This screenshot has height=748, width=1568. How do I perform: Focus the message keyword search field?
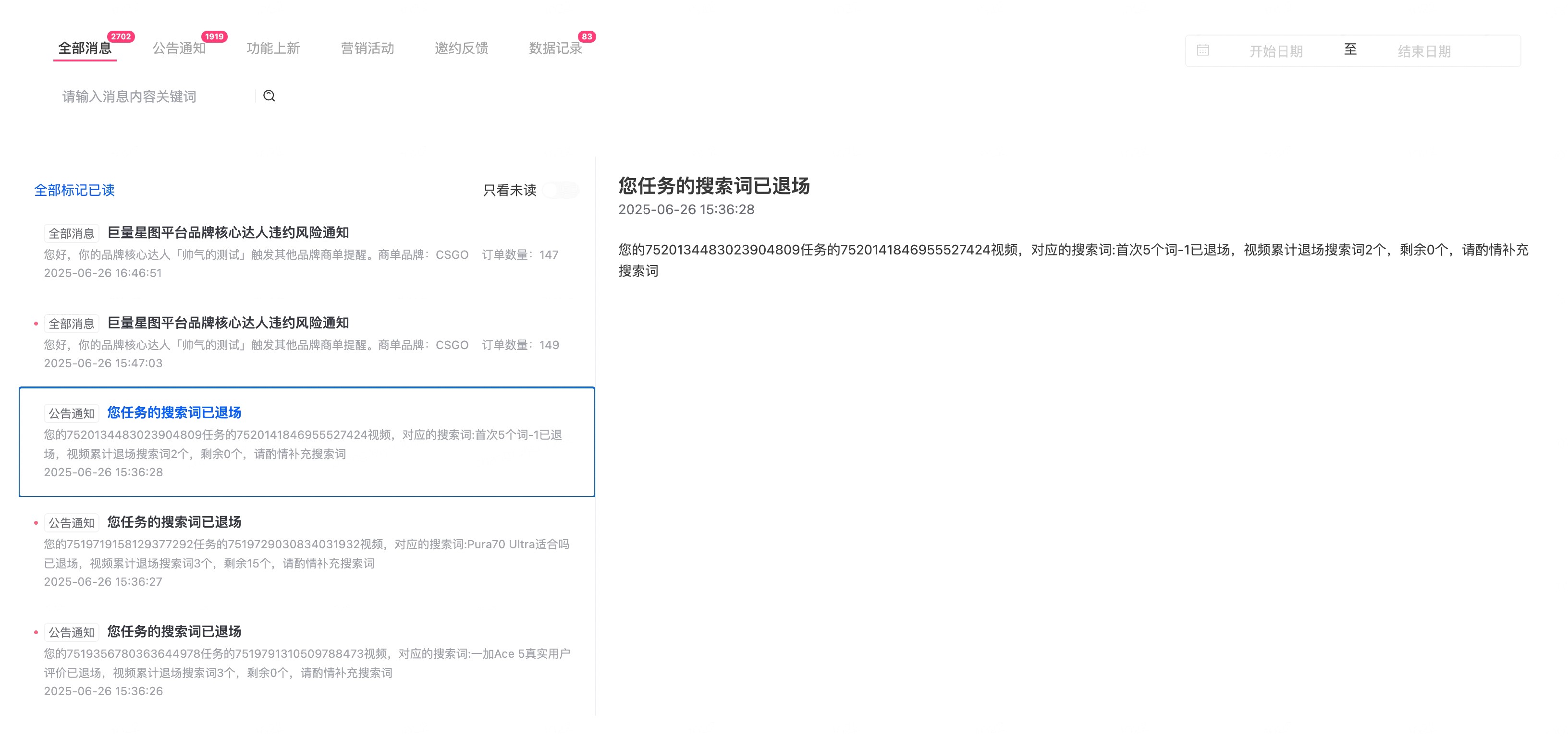click(x=155, y=97)
